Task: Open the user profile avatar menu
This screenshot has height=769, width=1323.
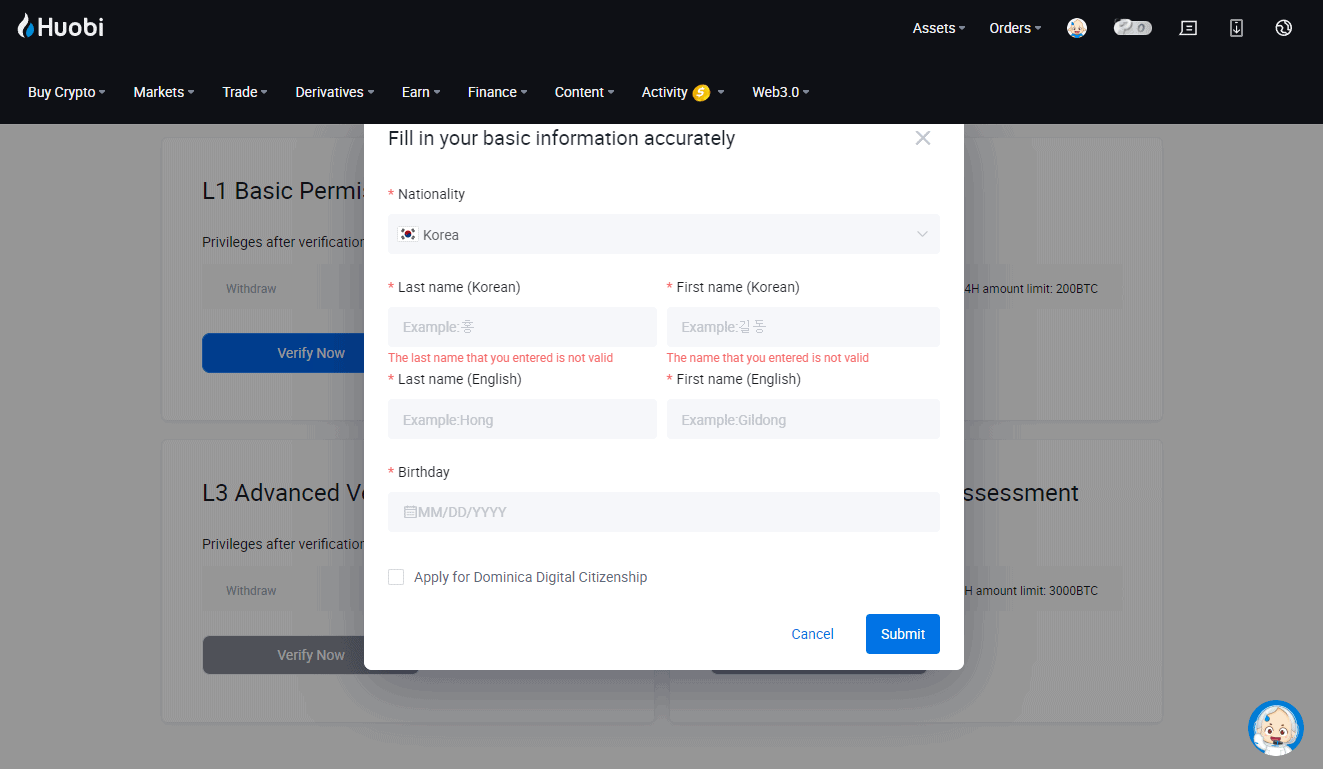Action: tap(1077, 28)
